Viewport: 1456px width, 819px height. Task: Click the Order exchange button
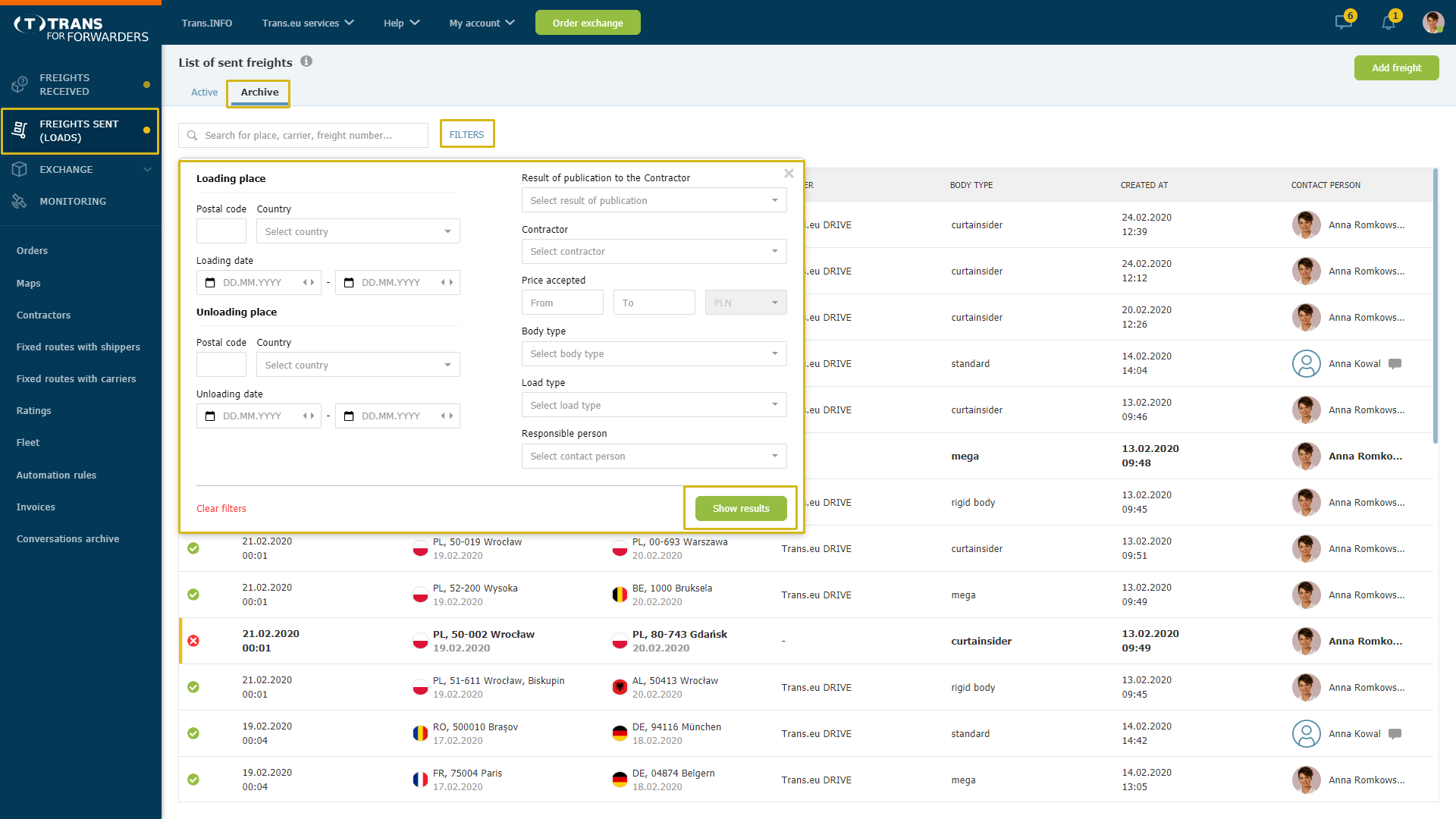(x=588, y=23)
